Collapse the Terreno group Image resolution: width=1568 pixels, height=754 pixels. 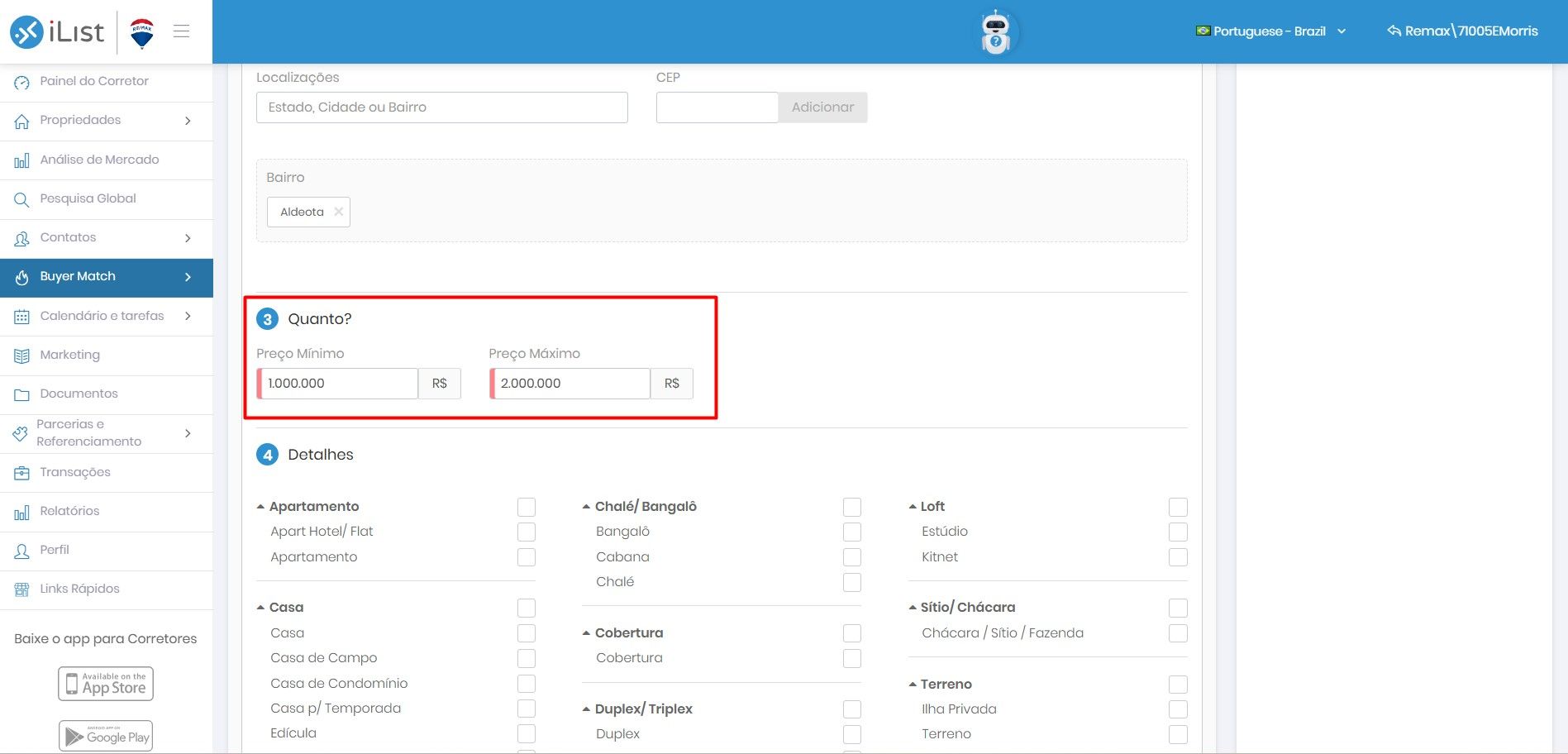click(913, 685)
